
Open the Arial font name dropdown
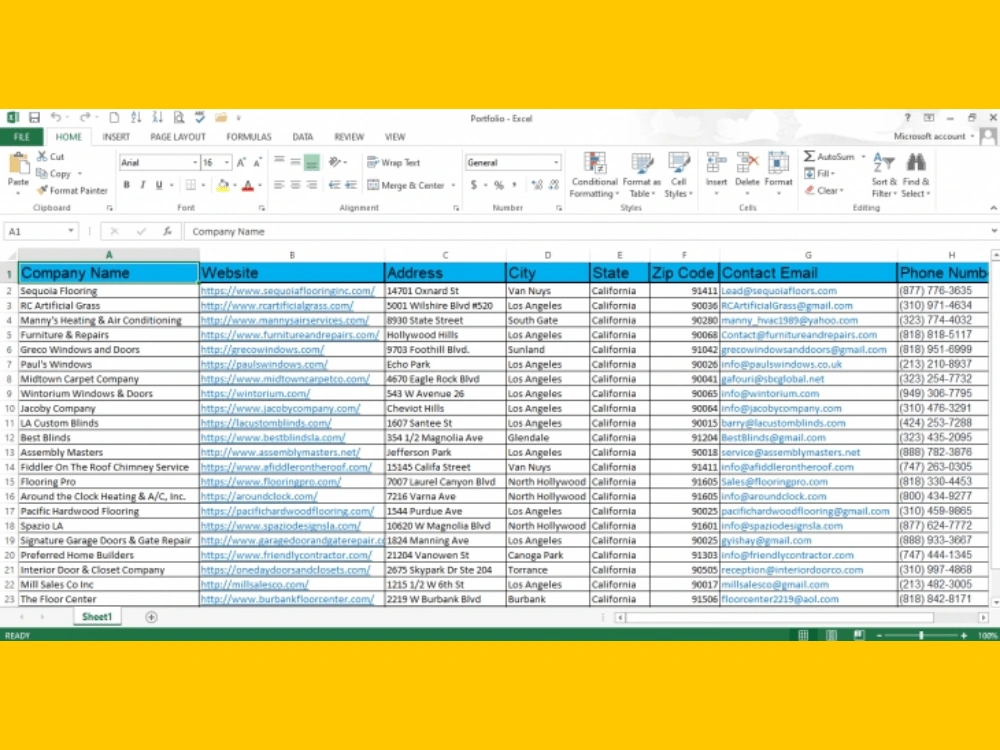tap(195, 163)
